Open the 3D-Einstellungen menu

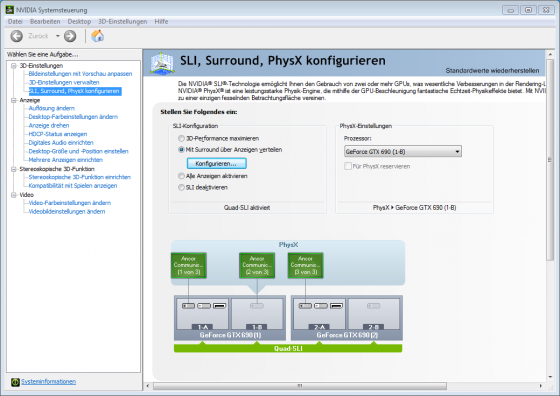[x=122, y=21]
